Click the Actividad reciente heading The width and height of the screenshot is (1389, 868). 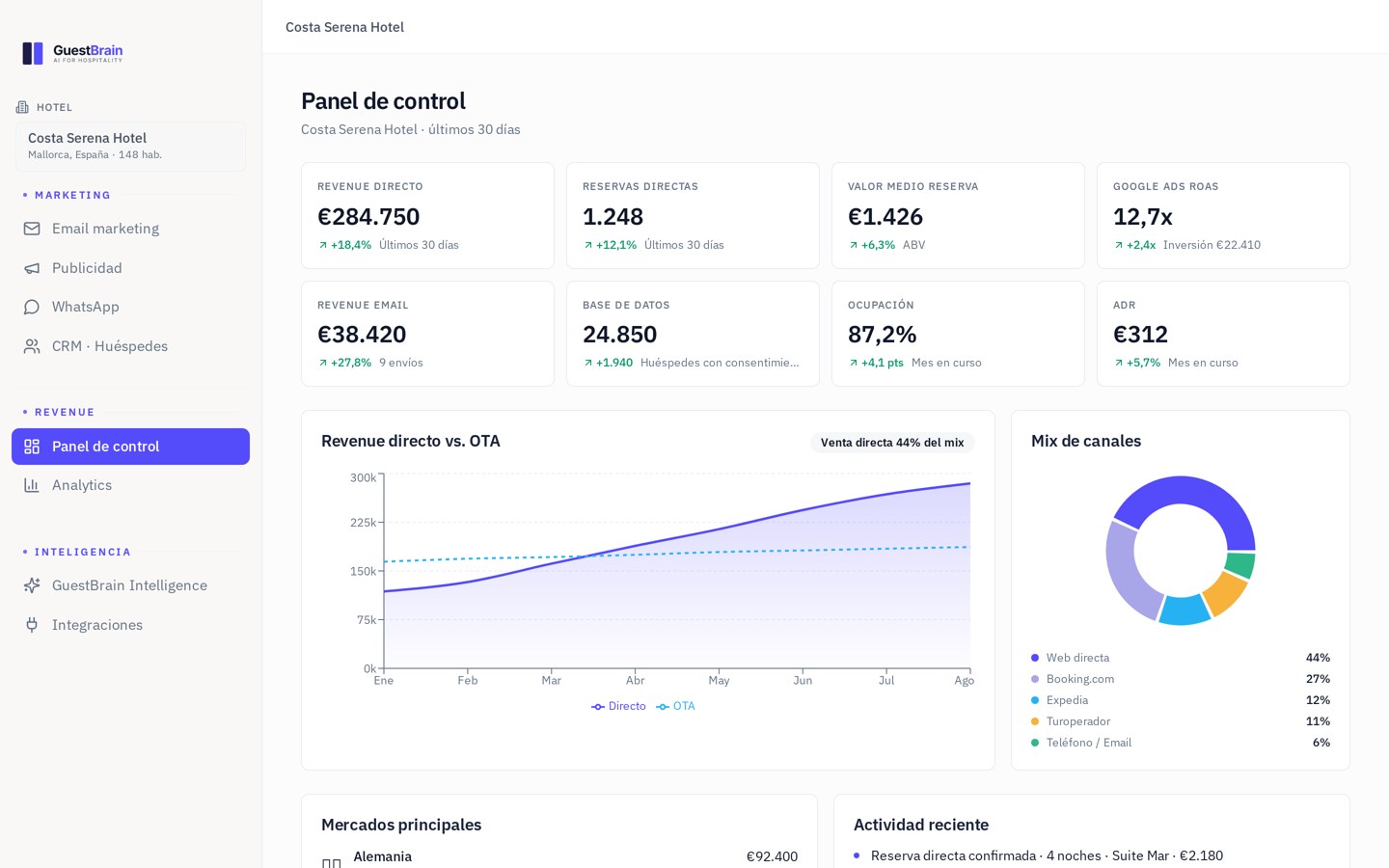point(921,826)
